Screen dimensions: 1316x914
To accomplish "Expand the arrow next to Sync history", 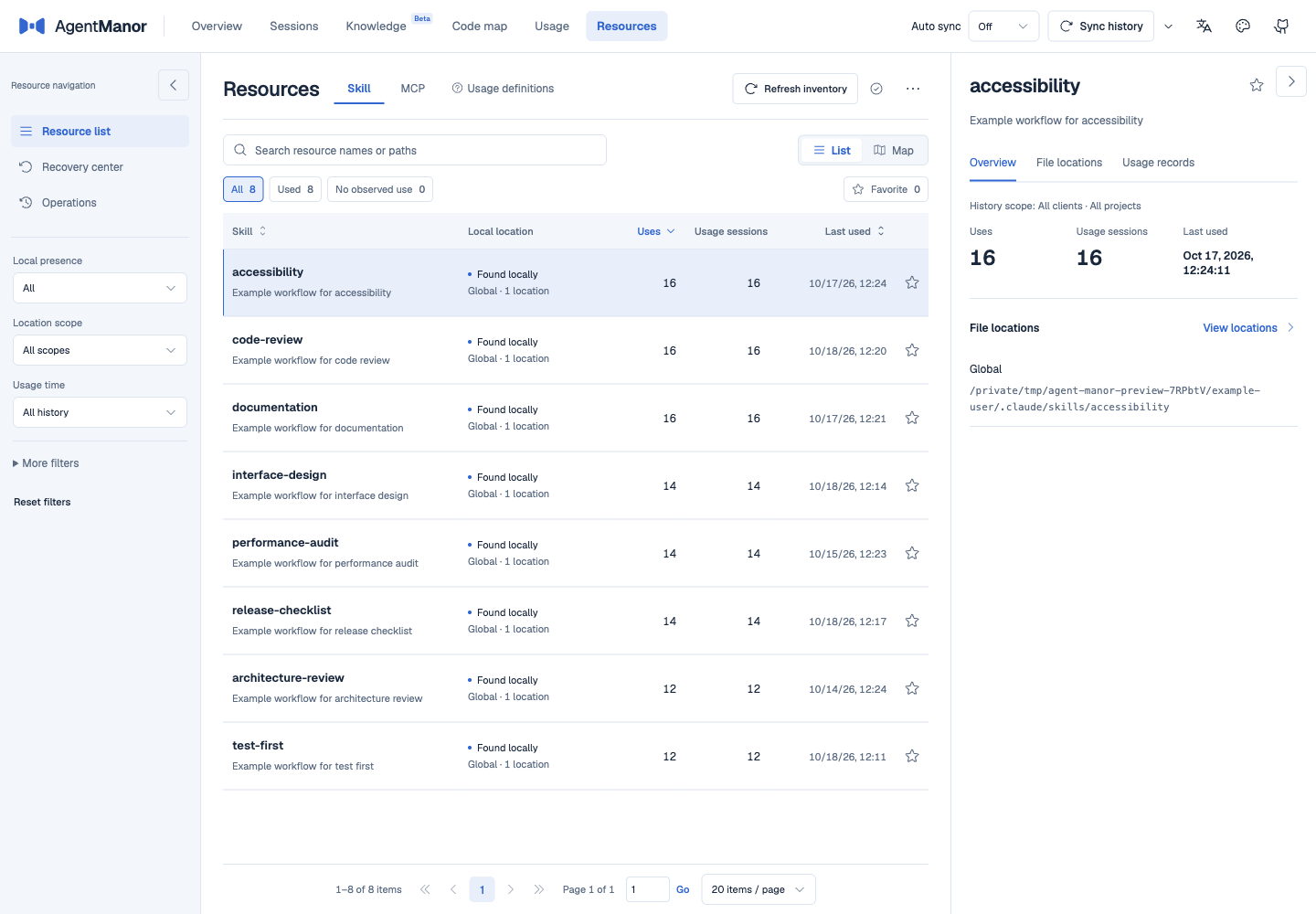I will pyautogui.click(x=1168, y=27).
